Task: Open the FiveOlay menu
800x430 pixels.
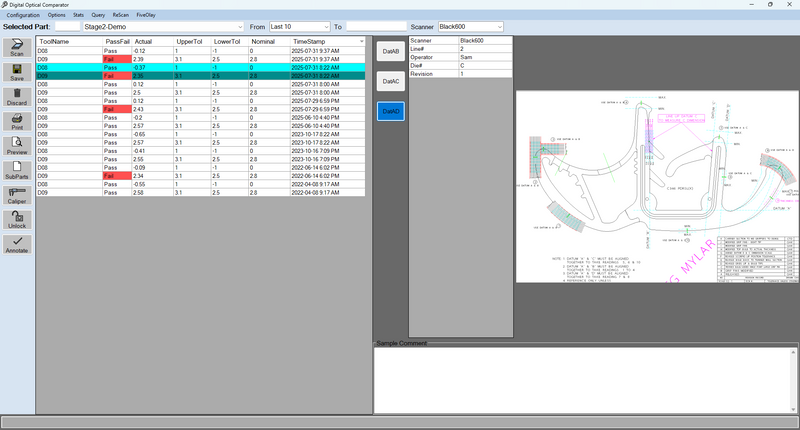Action: point(145,15)
